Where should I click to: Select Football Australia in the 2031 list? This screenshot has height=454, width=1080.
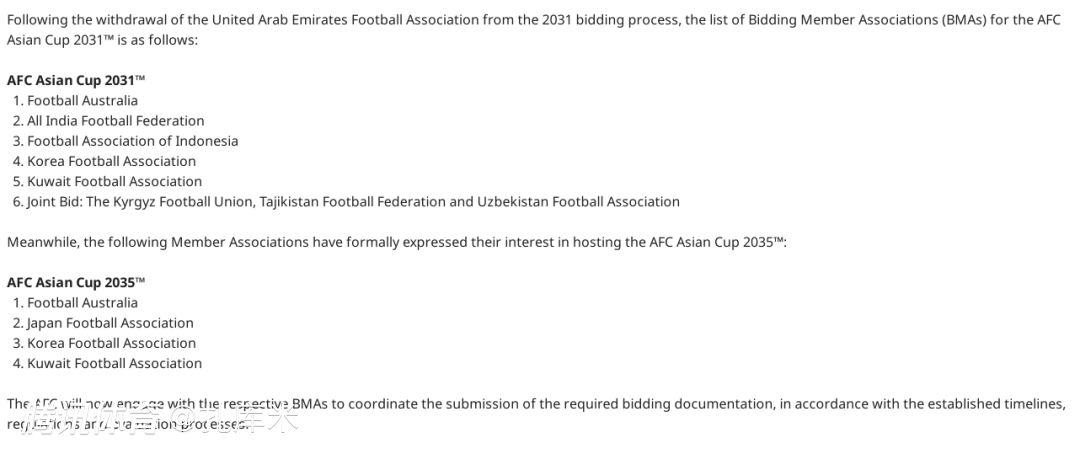82,100
